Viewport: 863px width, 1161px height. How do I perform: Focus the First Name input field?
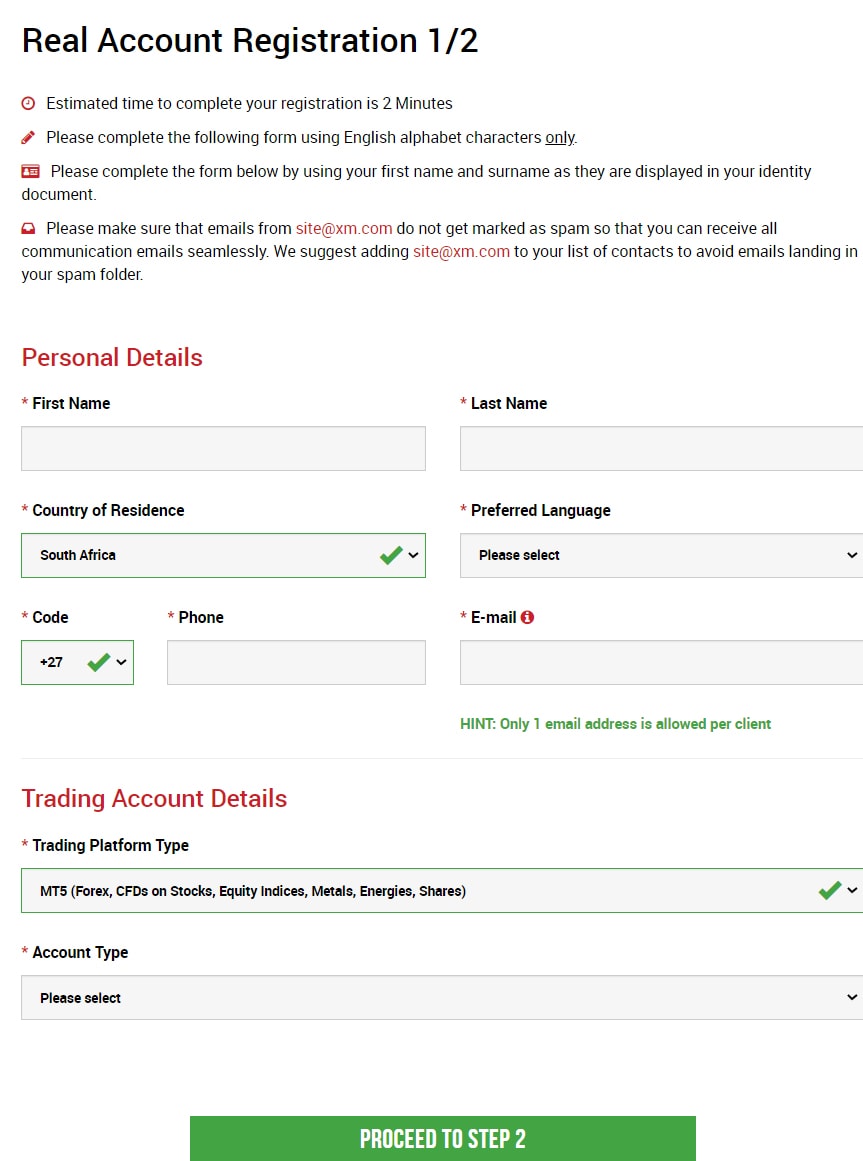click(223, 448)
